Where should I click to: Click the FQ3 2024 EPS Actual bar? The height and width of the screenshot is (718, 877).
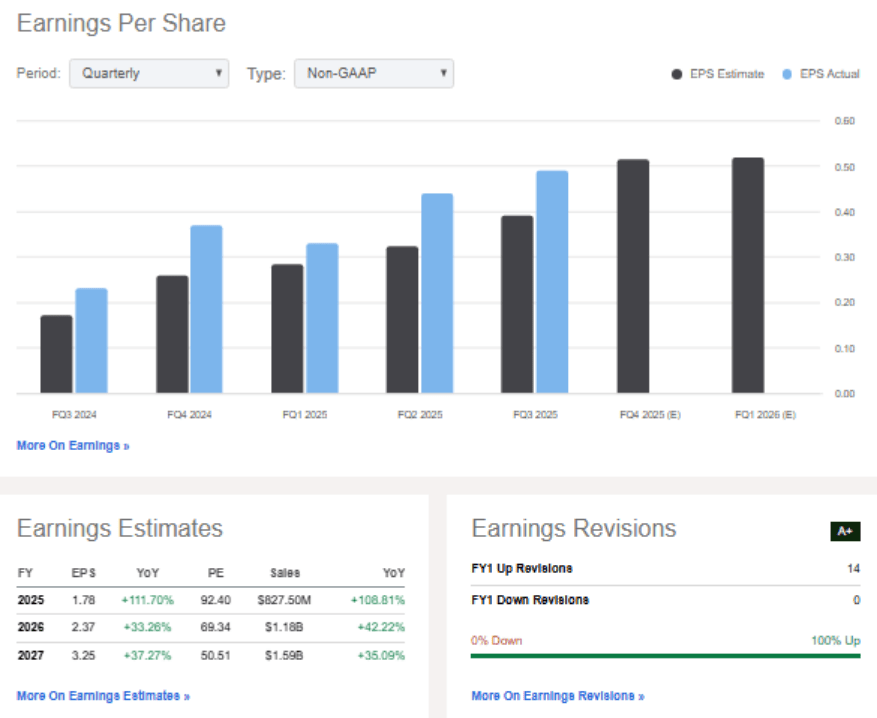coord(91,340)
